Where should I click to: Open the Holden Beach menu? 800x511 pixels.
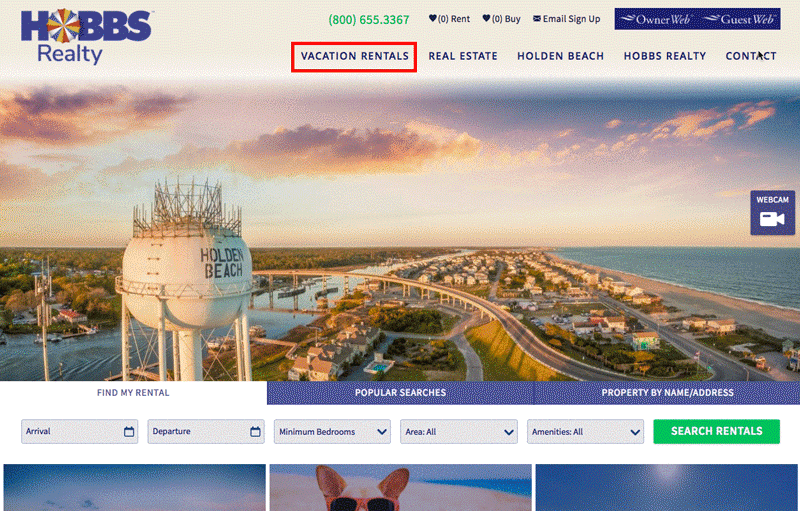pos(560,56)
